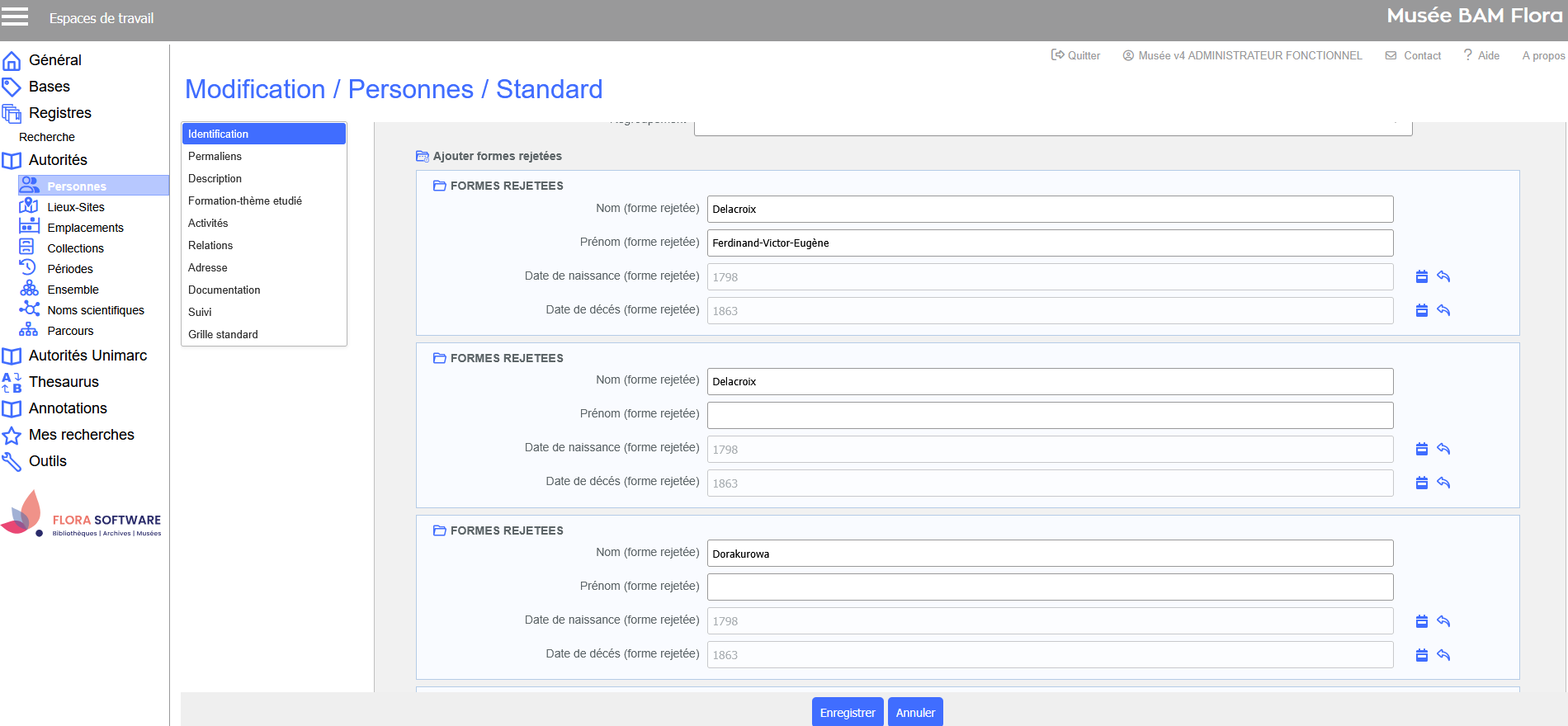Expand the Autorités Unimarc sidebar section
The height and width of the screenshot is (726, 1568).
[87, 356]
